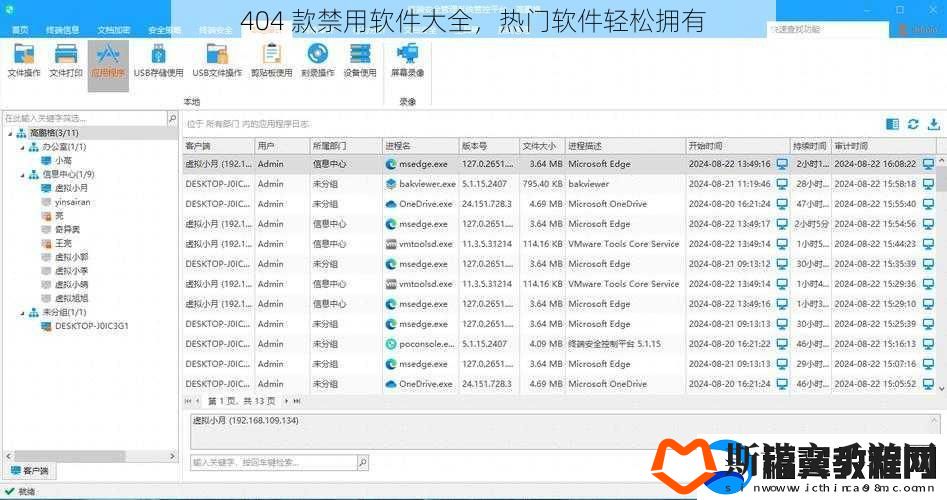Open the 剪贴板使用 clipboard log
Image resolution: width=947 pixels, height=500 pixels.
(271, 61)
